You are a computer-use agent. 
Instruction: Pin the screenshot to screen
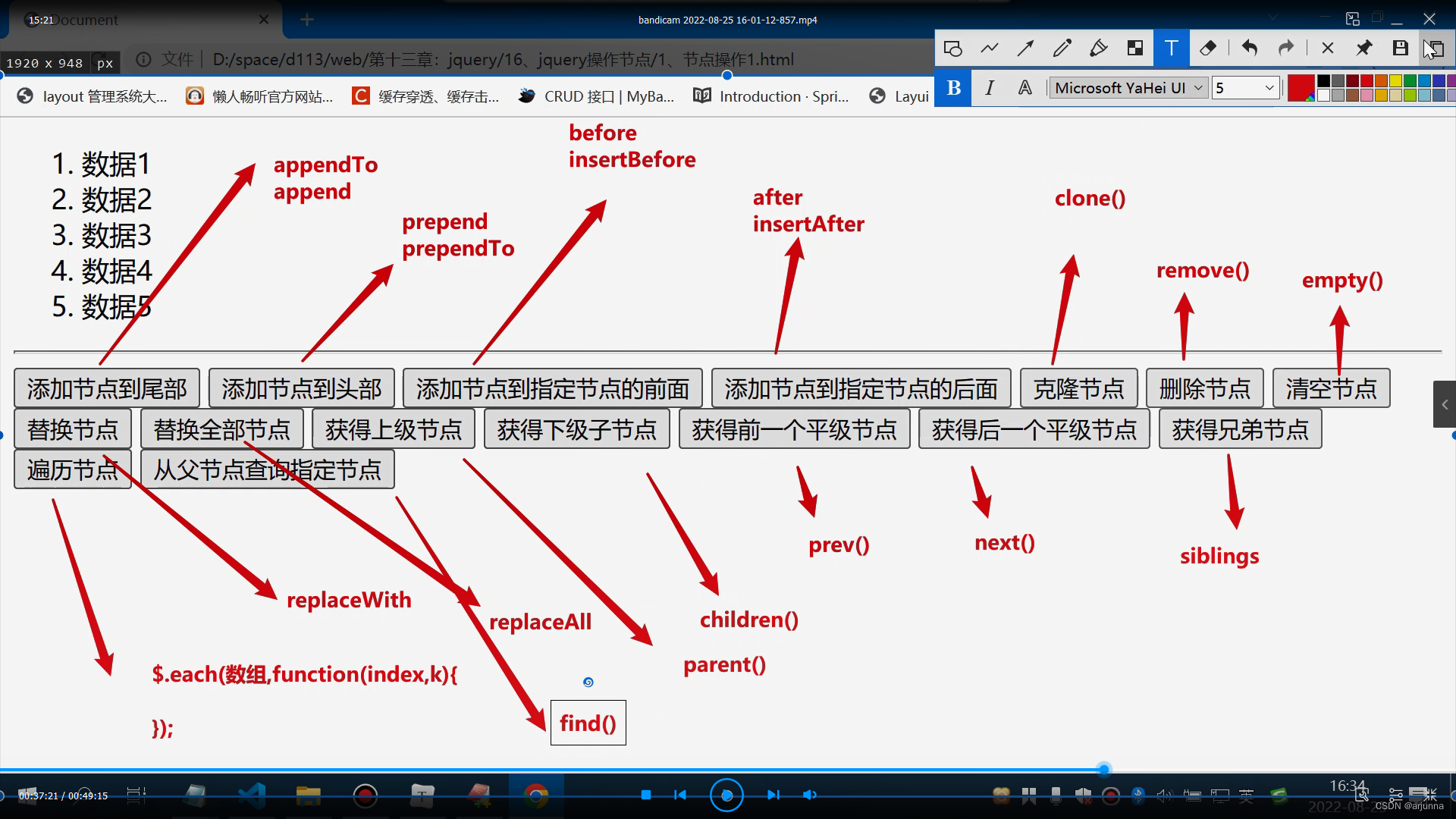coord(1363,49)
